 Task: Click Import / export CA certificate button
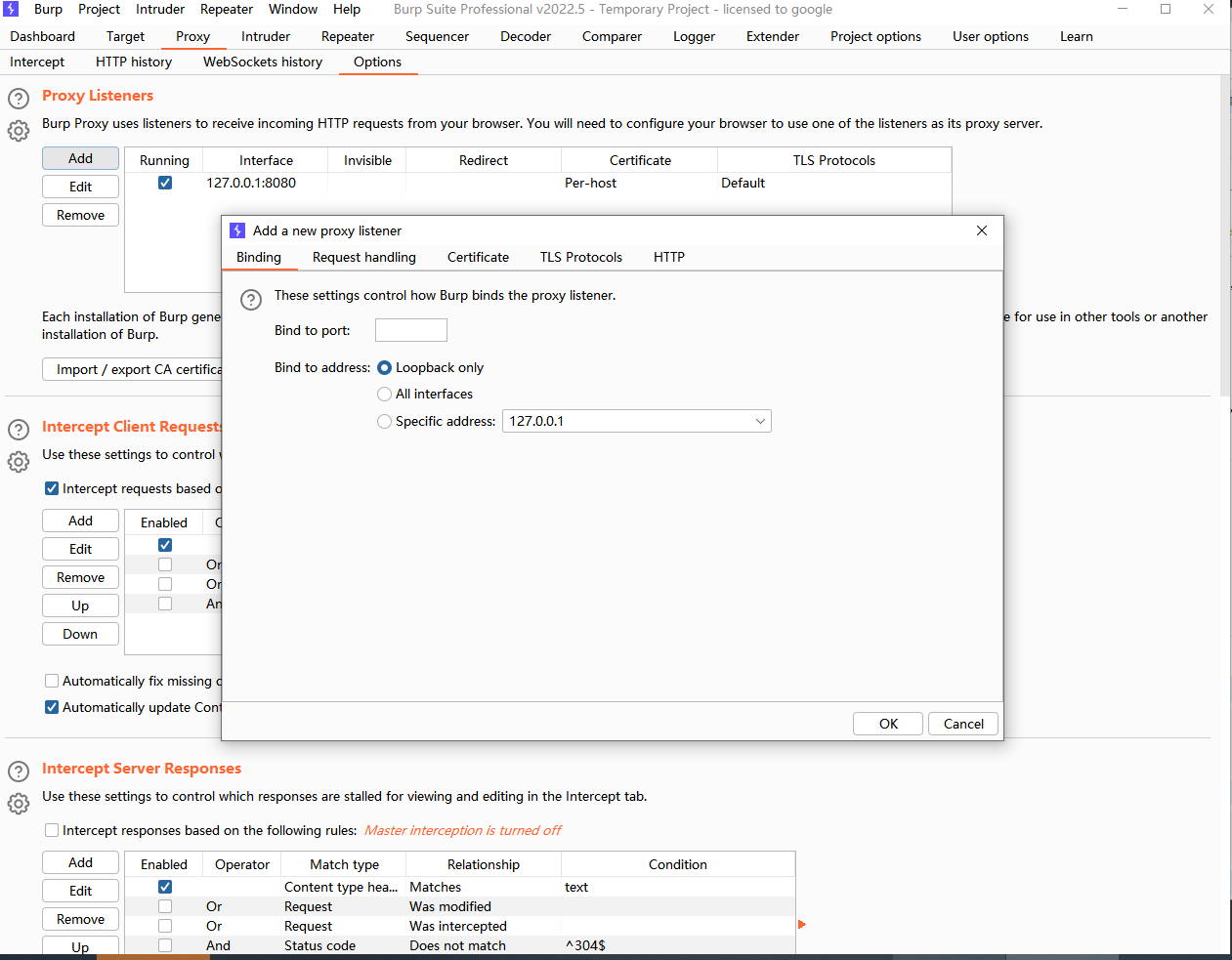pyautogui.click(x=133, y=369)
